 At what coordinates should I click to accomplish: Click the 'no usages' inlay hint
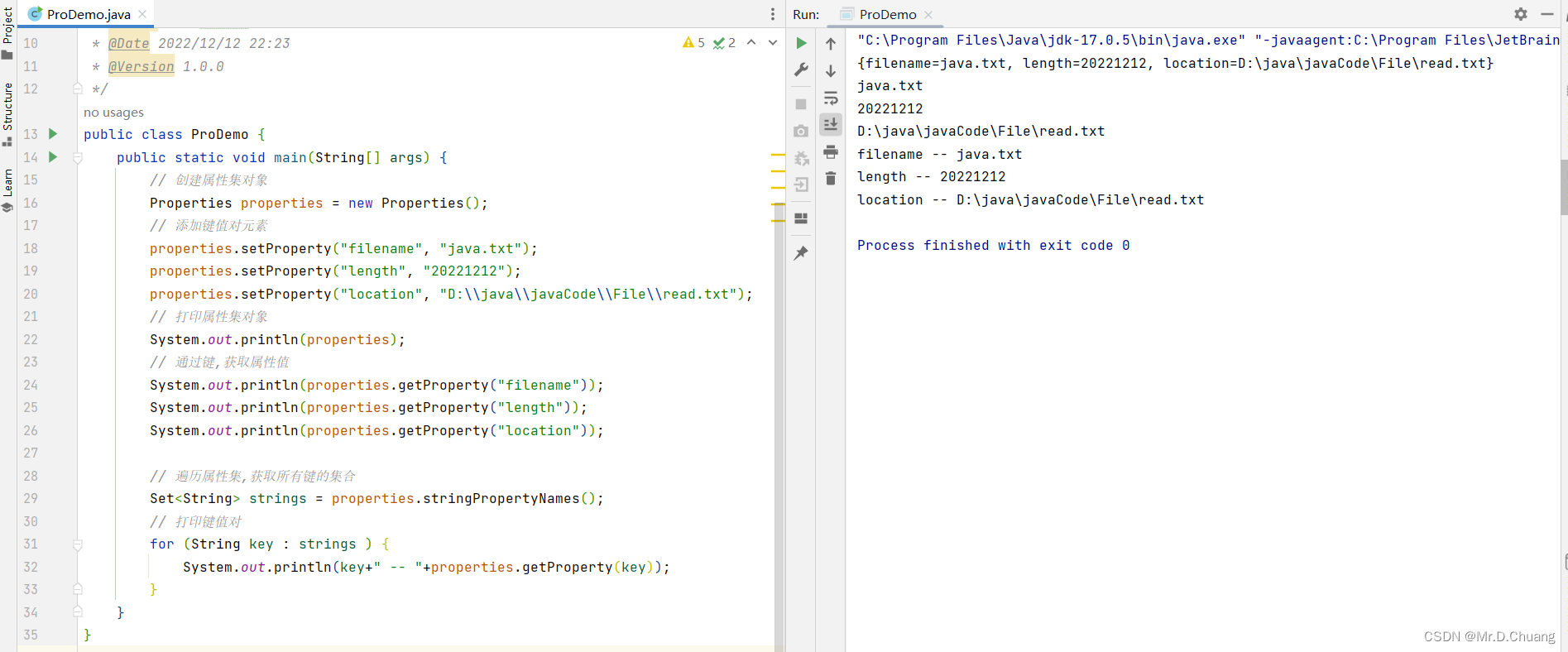click(x=113, y=113)
